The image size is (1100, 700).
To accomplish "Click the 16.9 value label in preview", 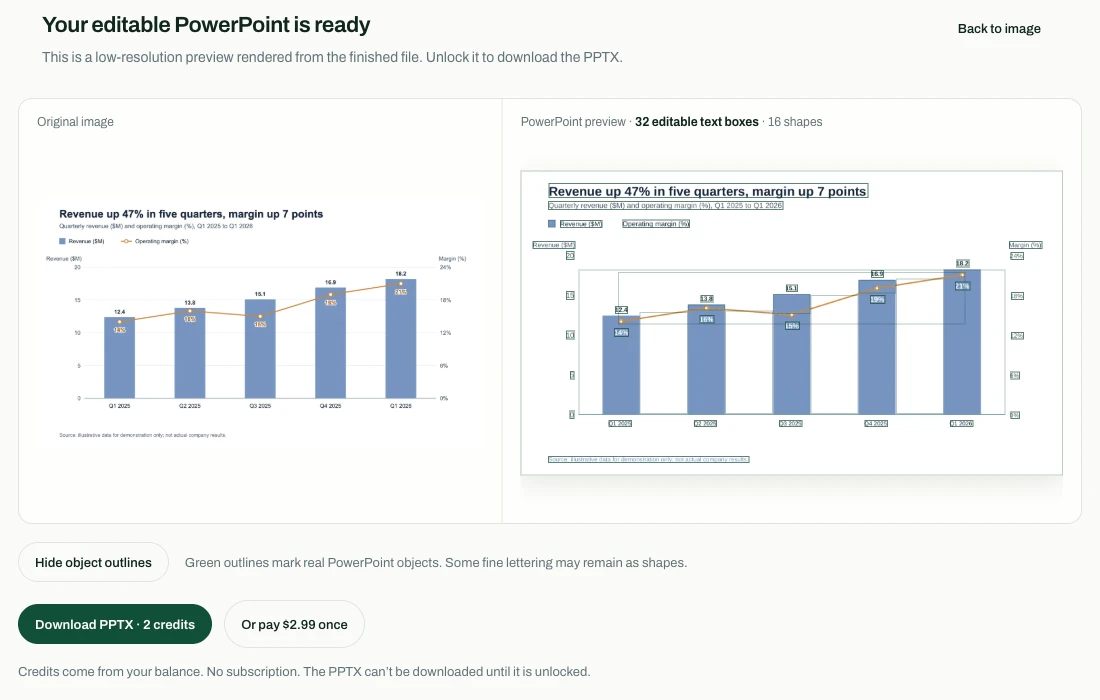I will pos(877,274).
